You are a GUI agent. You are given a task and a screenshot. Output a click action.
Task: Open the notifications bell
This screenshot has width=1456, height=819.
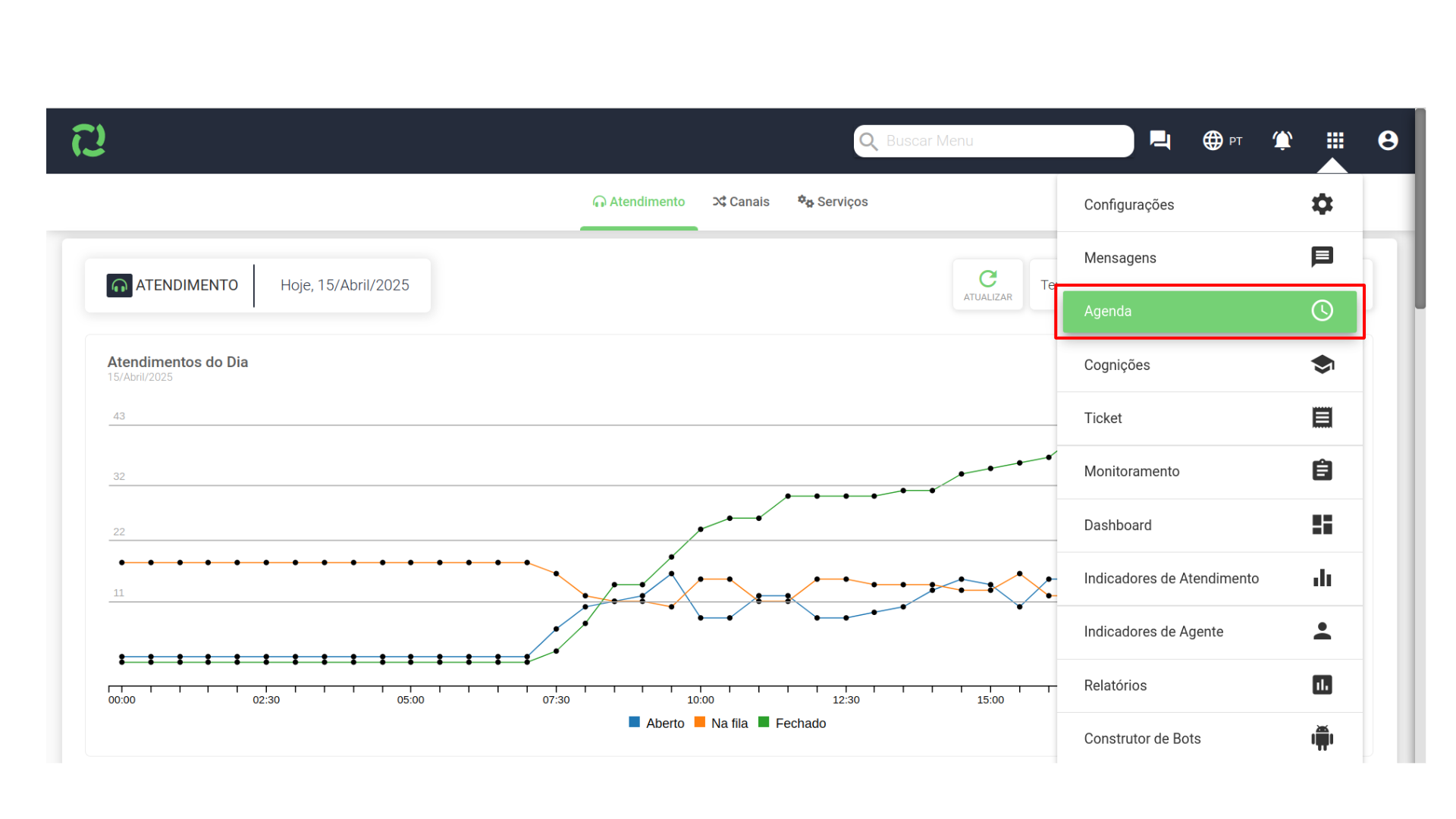click(1282, 140)
